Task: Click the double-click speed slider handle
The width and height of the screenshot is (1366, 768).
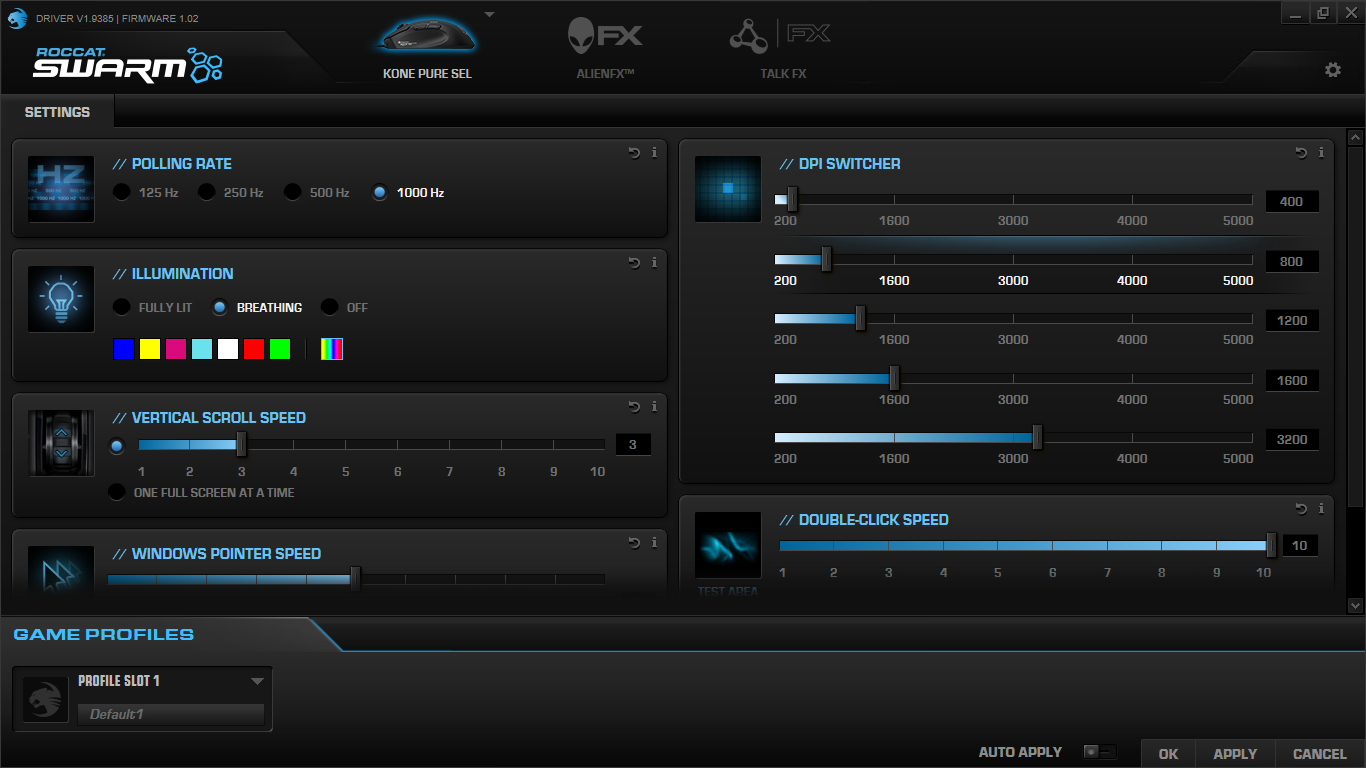Action: click(x=1271, y=545)
